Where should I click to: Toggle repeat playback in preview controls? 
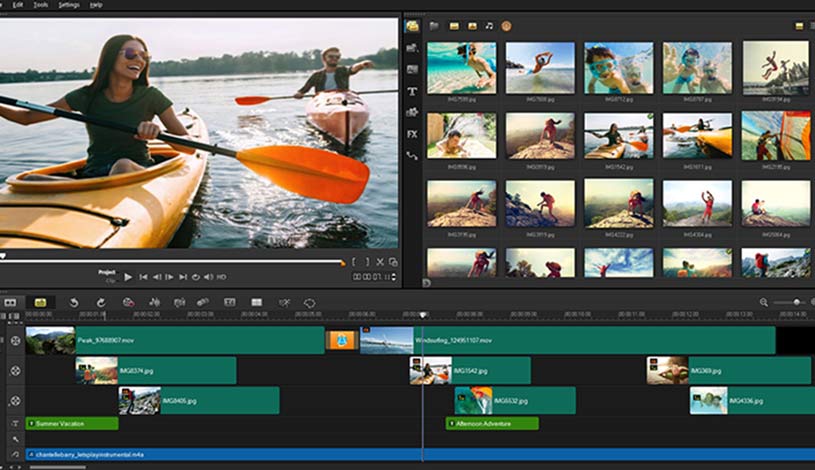[x=196, y=276]
